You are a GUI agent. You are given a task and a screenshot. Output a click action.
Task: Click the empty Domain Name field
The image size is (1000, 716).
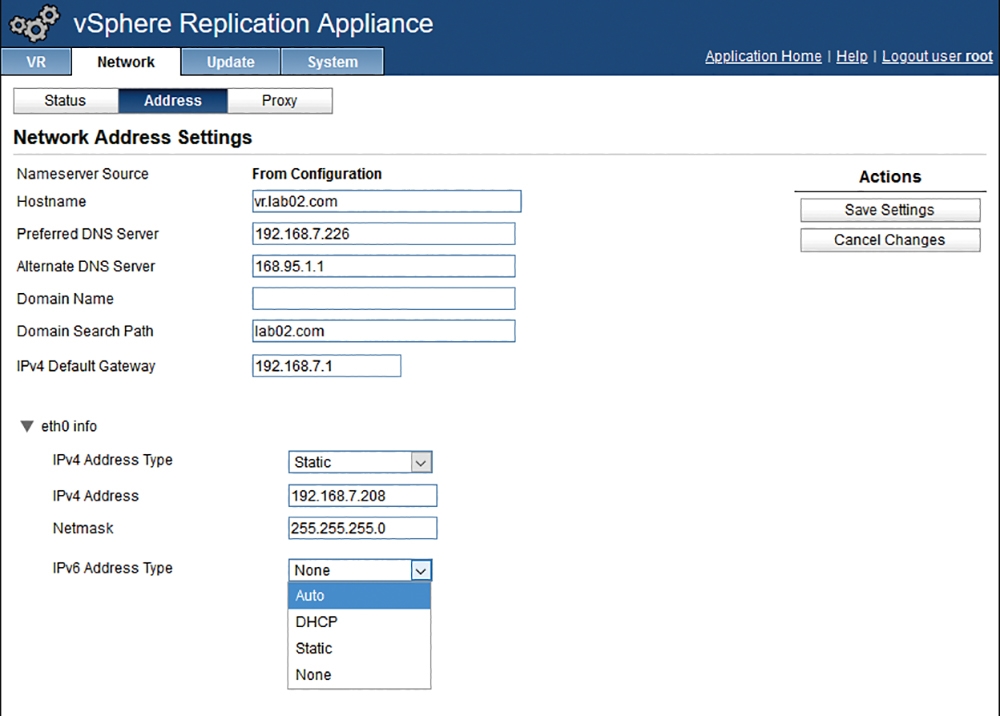point(383,298)
